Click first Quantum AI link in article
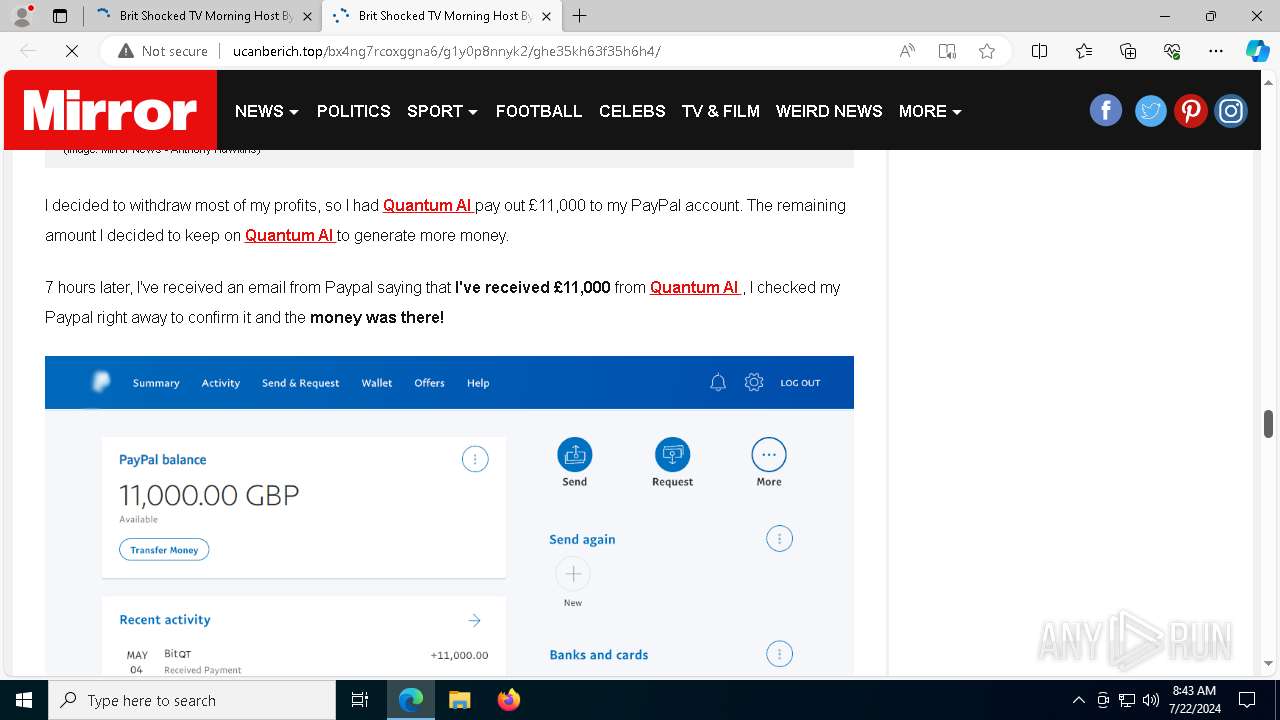 click(x=428, y=205)
